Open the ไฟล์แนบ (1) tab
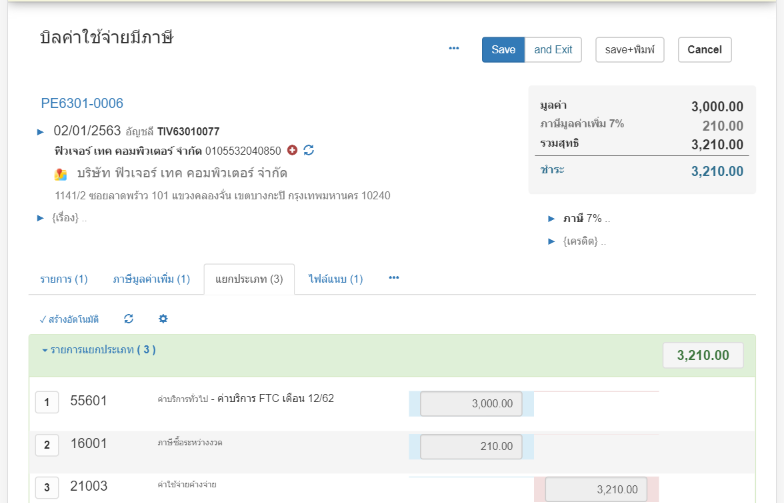Viewport: 784px width, 503px height. coord(335,279)
